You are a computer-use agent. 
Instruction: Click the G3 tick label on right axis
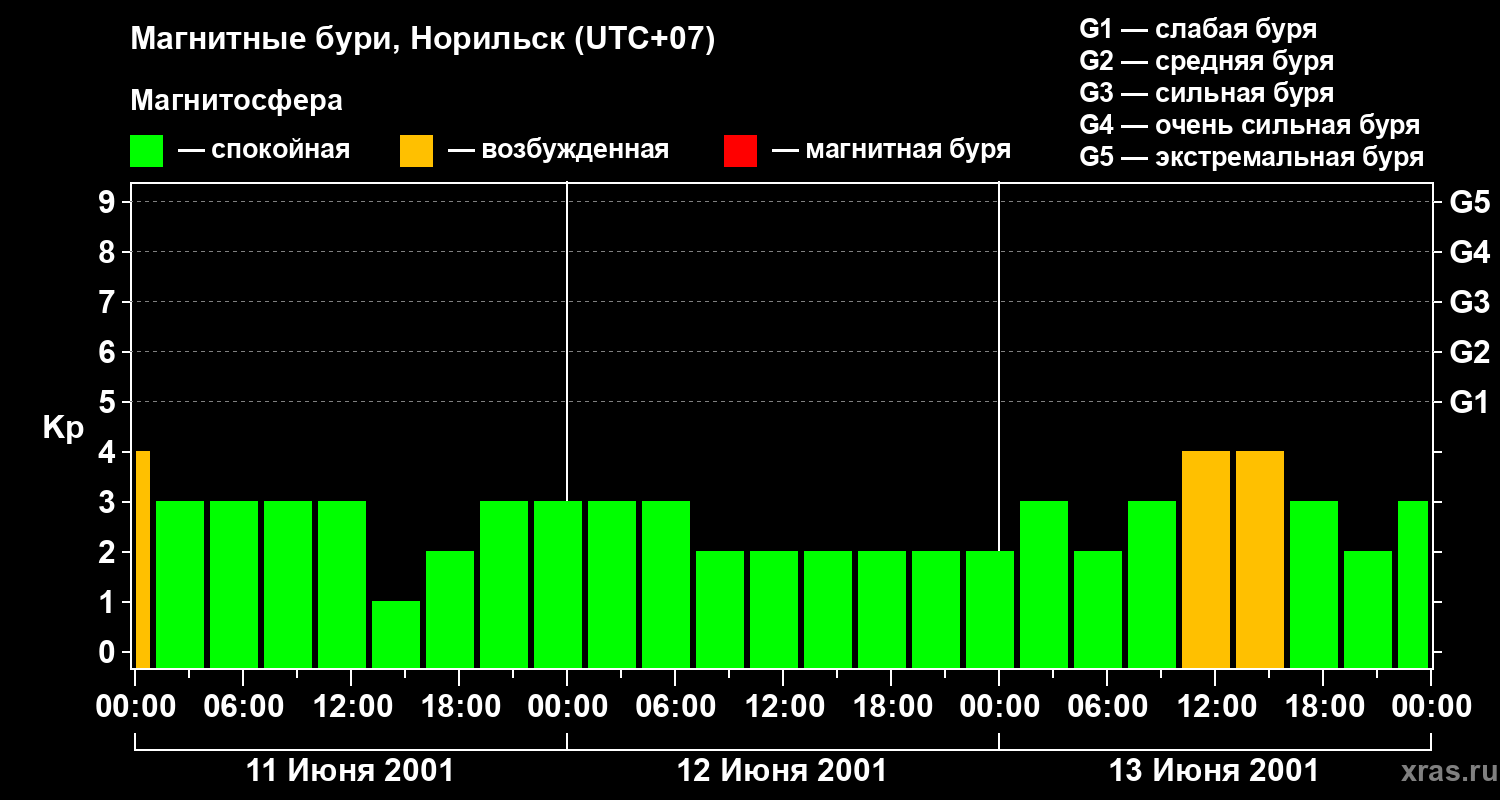(x=1469, y=302)
